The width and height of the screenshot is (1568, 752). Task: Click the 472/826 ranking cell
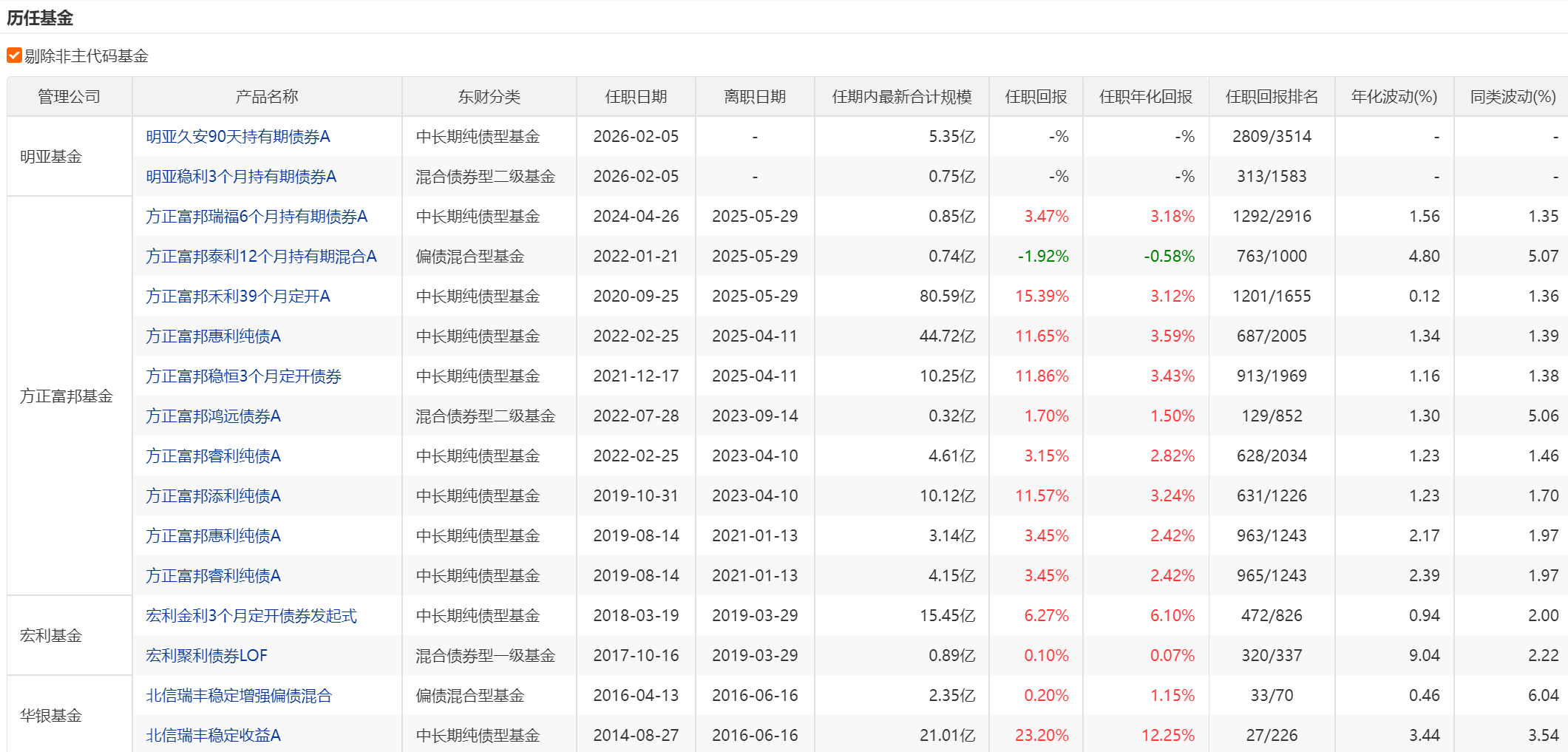tap(1272, 616)
